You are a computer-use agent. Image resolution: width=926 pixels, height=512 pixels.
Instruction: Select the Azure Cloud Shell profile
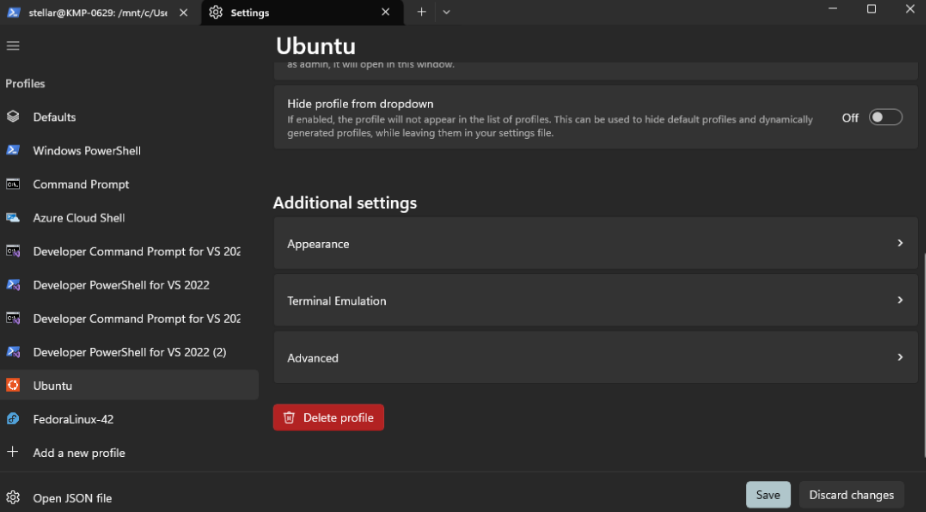click(129, 218)
